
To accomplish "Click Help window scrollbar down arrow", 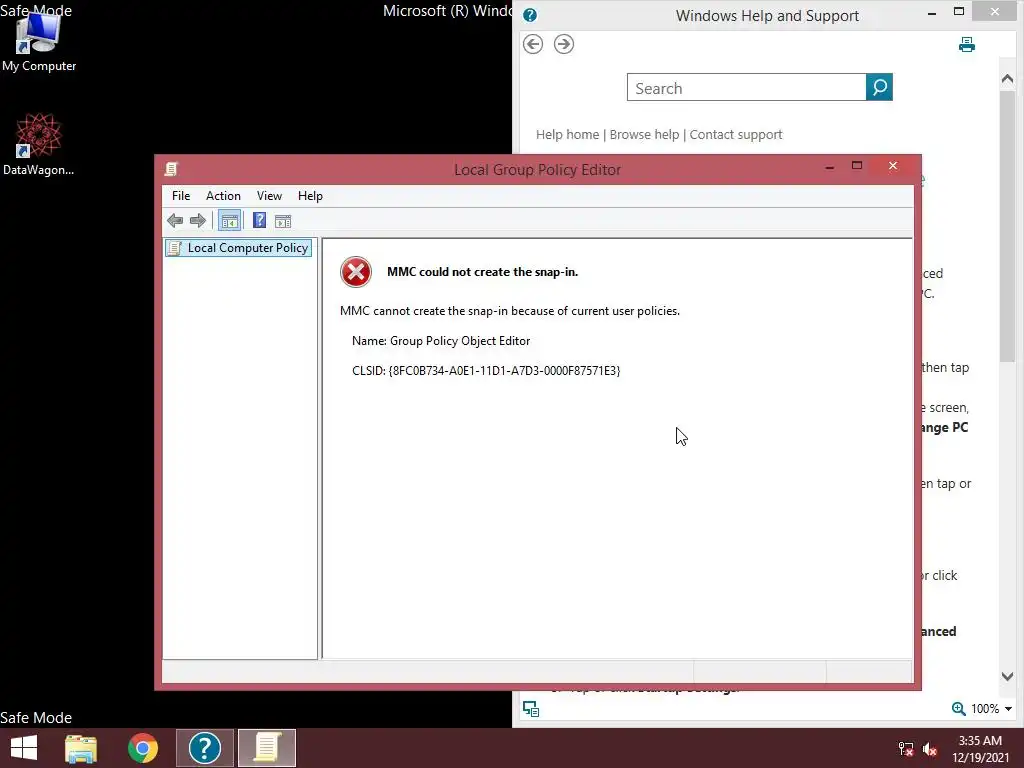I will 1007,677.
